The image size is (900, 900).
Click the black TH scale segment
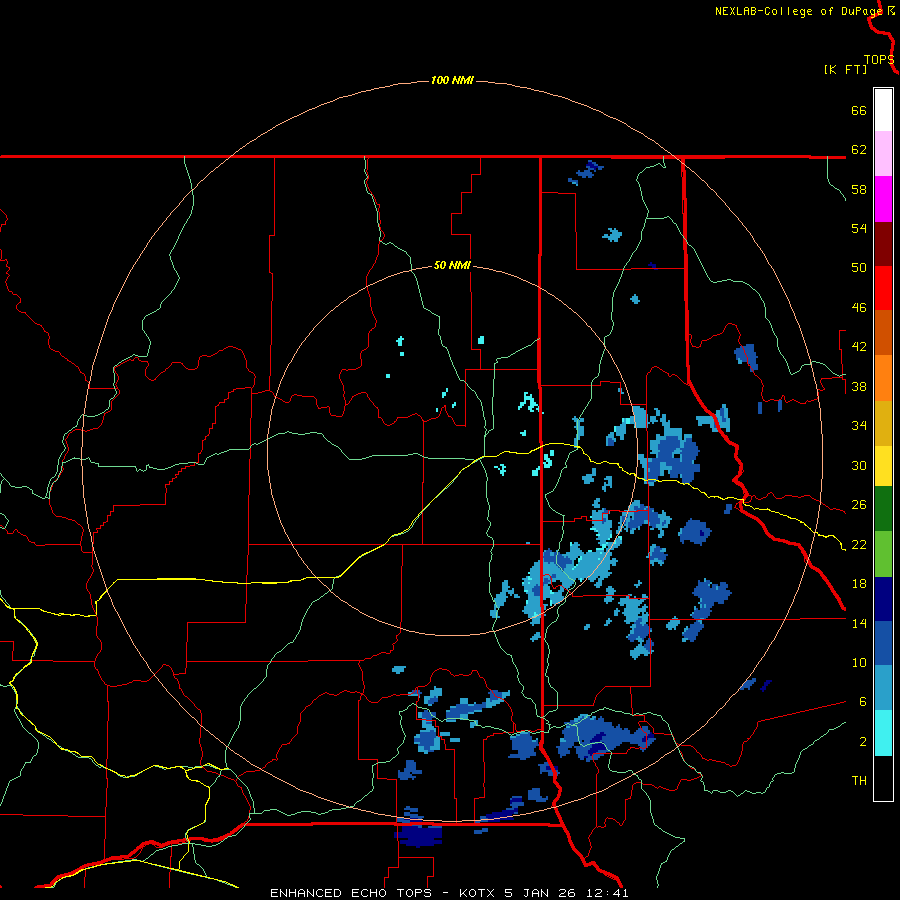[883, 778]
